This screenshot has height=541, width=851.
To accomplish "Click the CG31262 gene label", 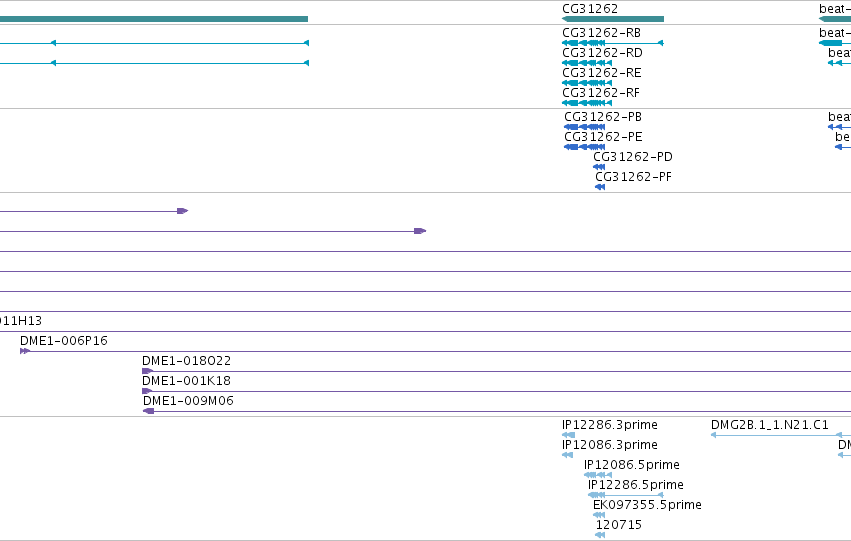I will pyautogui.click(x=590, y=9).
